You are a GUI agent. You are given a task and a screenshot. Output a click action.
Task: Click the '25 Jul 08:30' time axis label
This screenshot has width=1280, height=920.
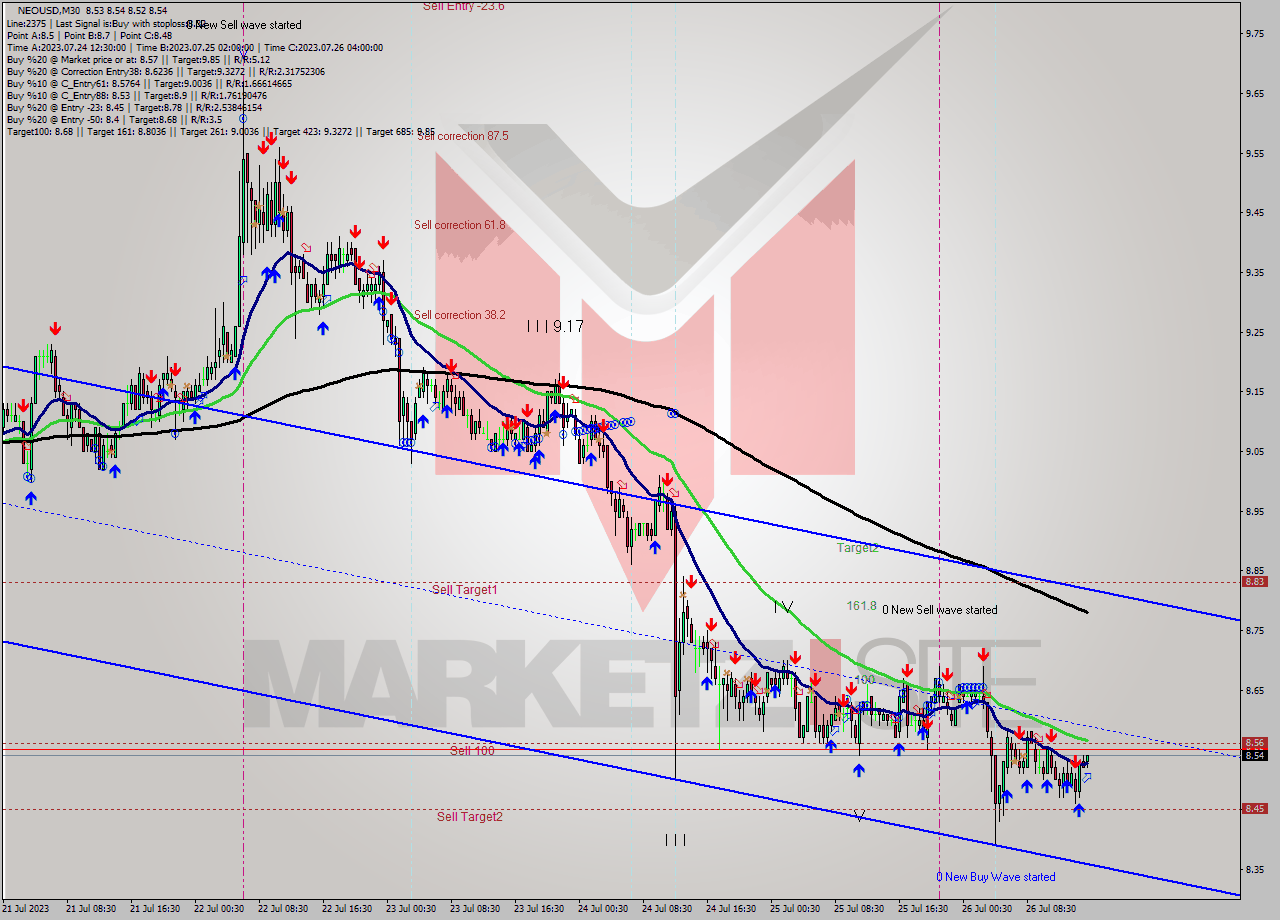pyautogui.click(x=859, y=909)
